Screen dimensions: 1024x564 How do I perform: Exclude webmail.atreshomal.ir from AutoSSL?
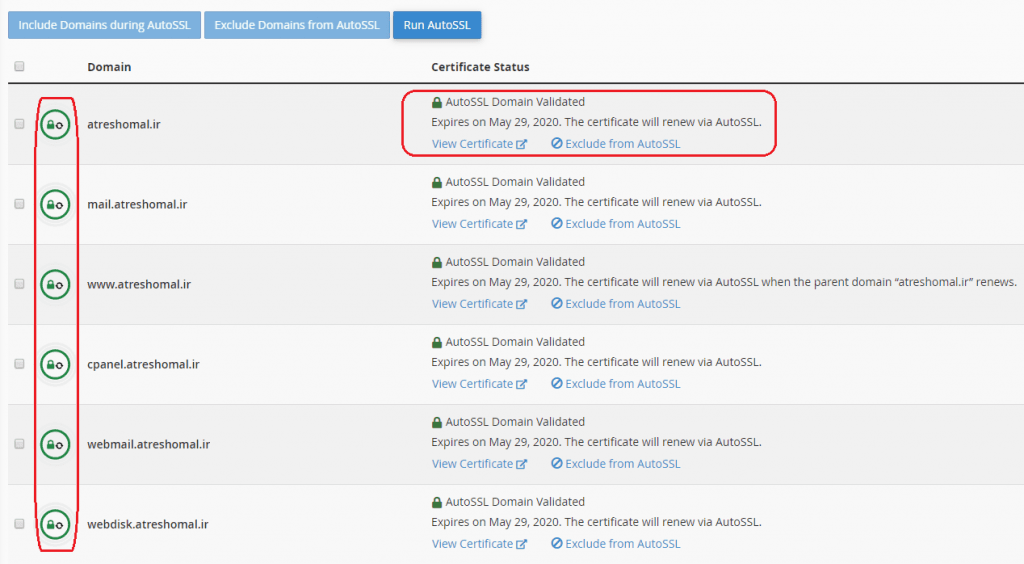click(x=616, y=463)
